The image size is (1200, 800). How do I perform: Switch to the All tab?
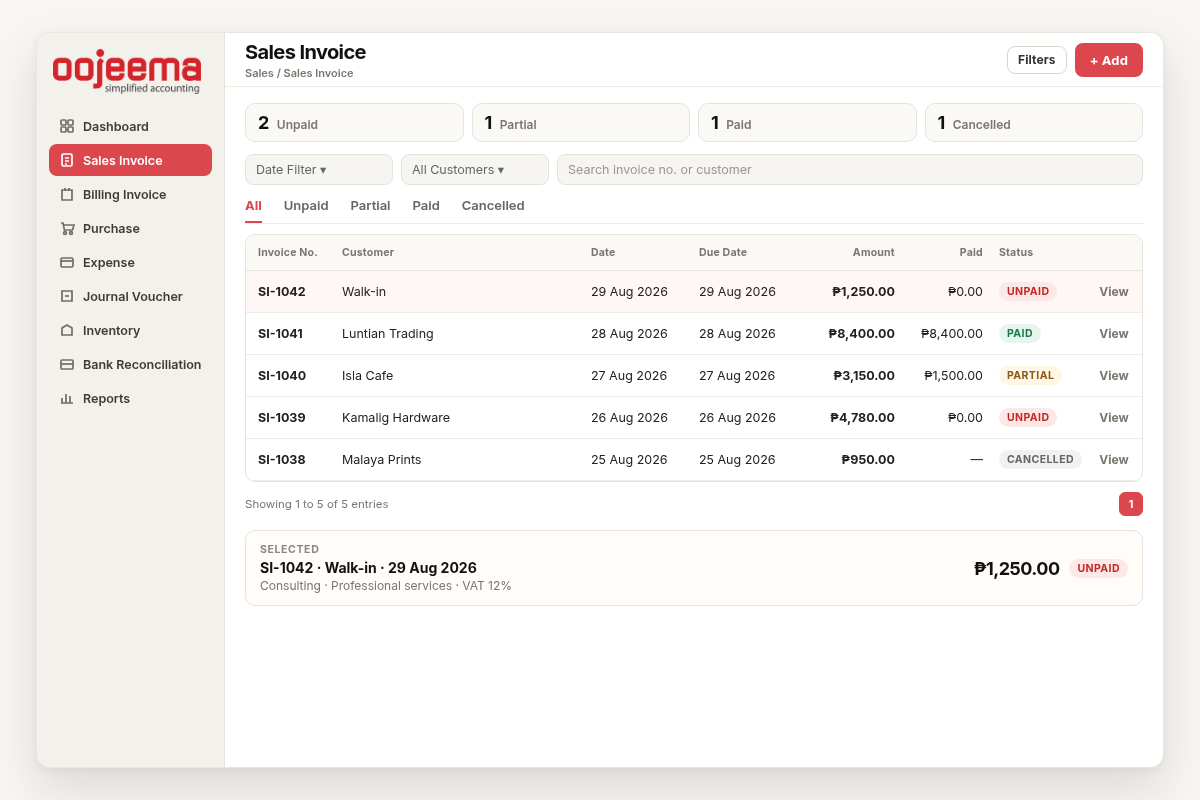(253, 206)
